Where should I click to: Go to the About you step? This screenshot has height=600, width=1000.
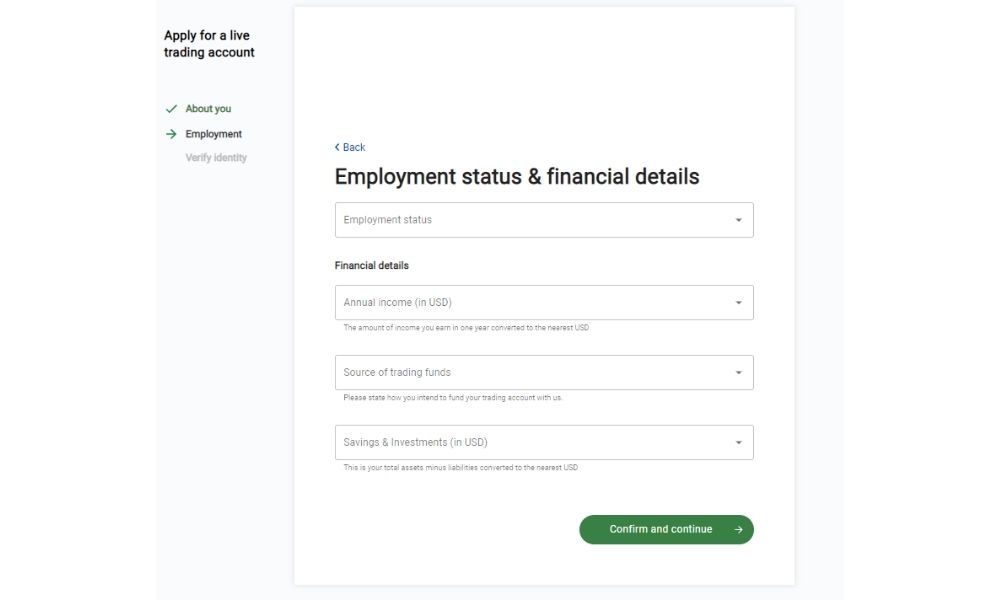coord(208,109)
